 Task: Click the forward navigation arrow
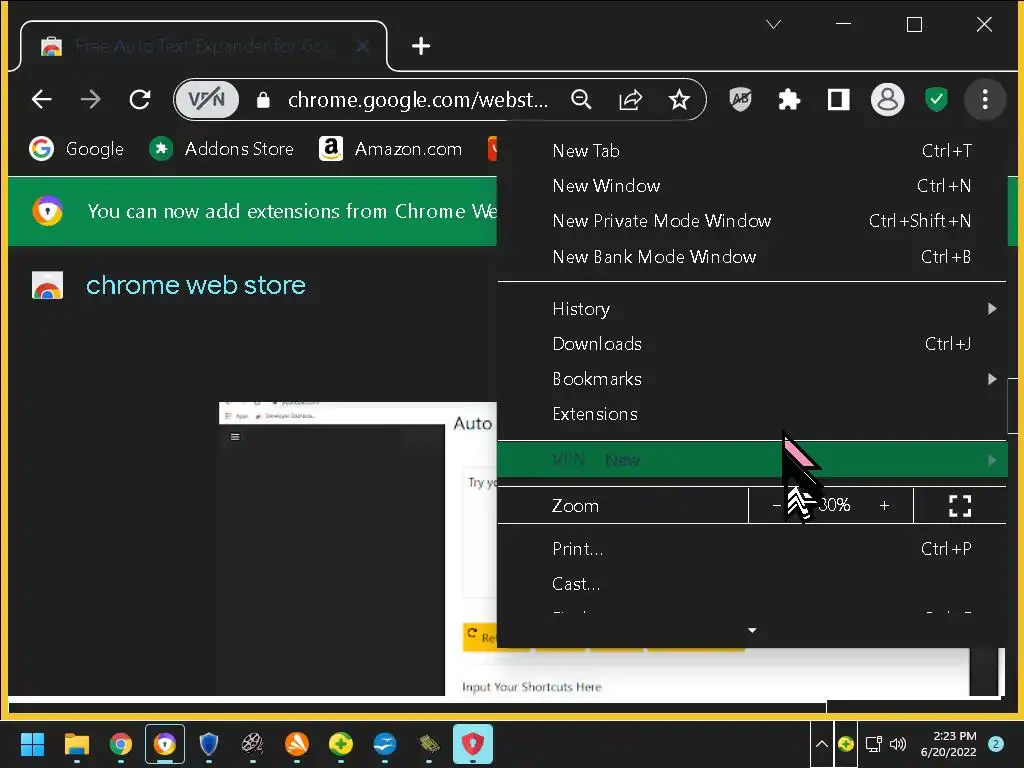(x=91, y=99)
